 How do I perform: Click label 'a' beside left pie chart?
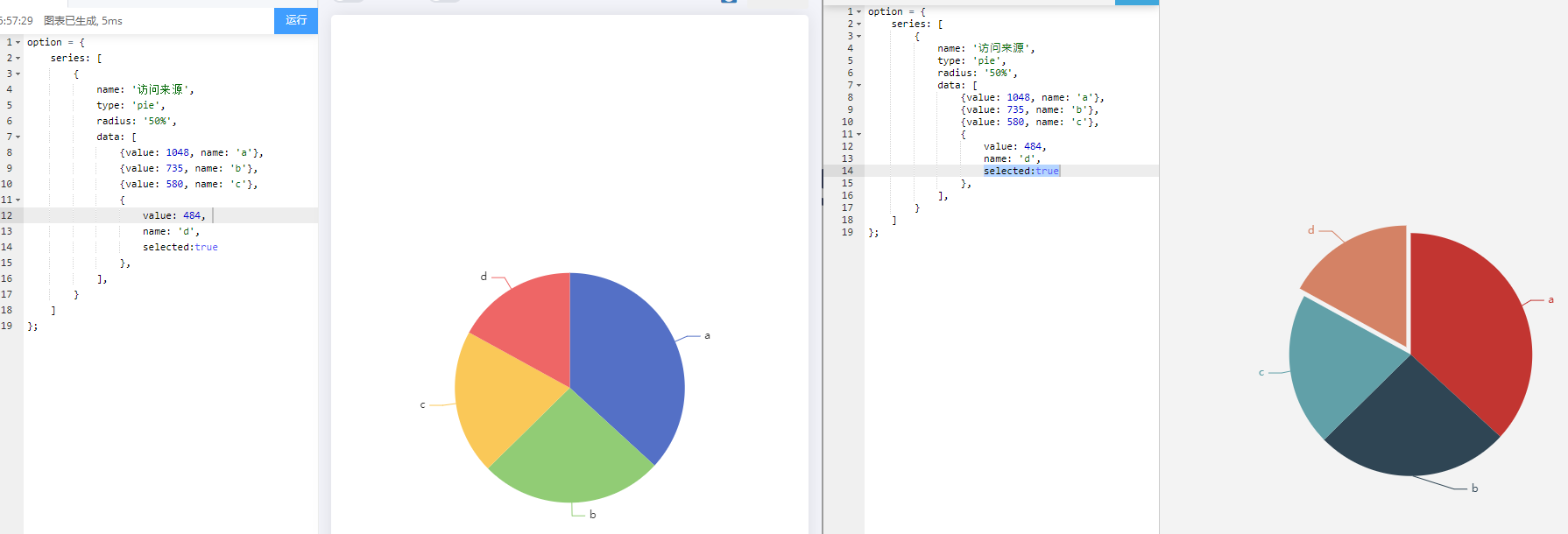click(708, 335)
